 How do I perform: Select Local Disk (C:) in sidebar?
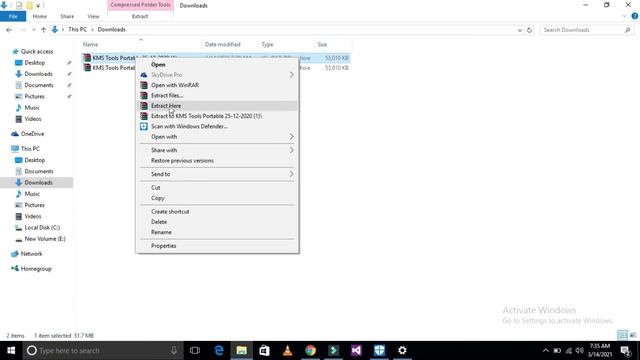pyautogui.click(x=42, y=228)
